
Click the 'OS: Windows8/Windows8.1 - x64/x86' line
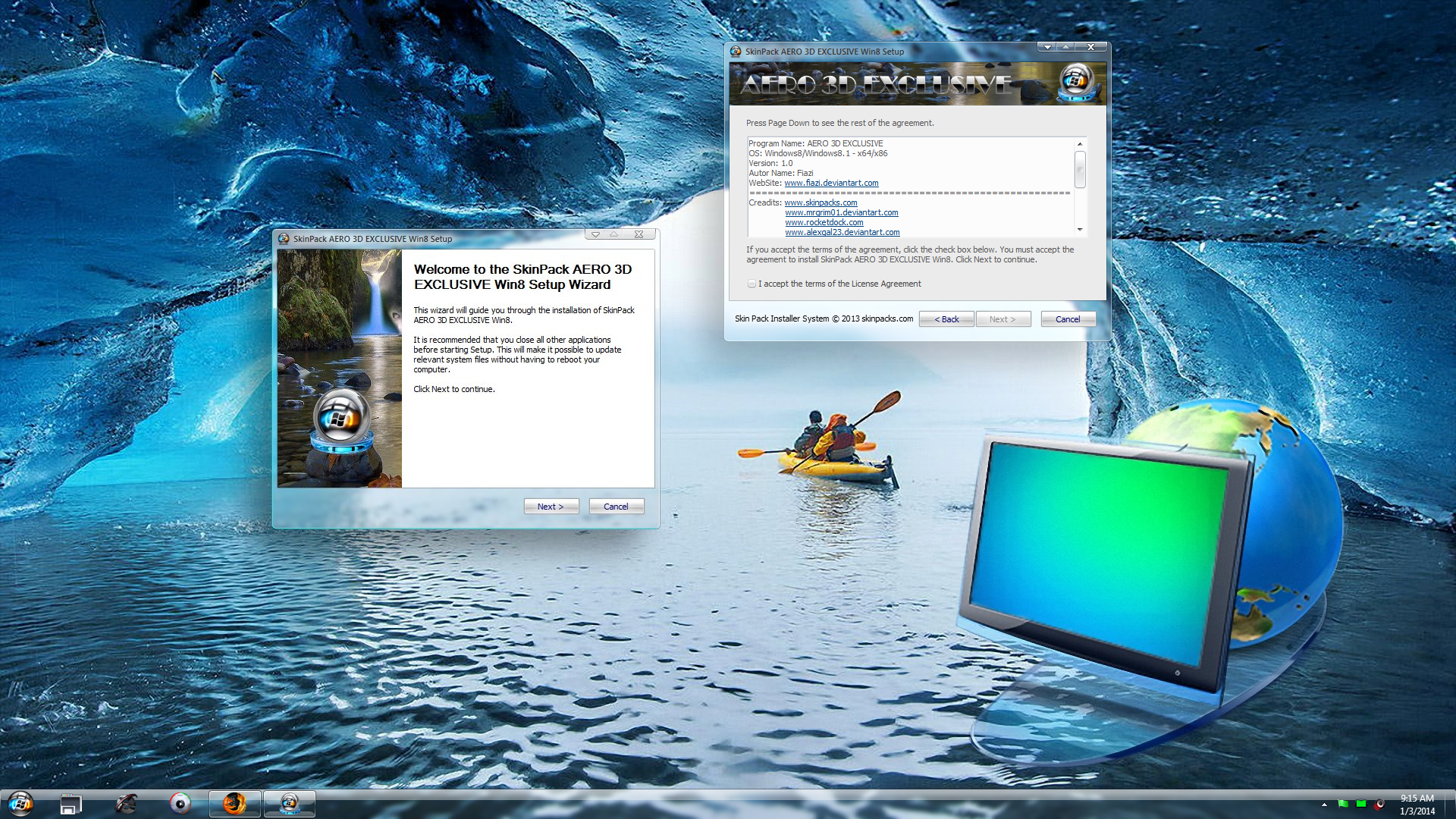[x=818, y=153]
